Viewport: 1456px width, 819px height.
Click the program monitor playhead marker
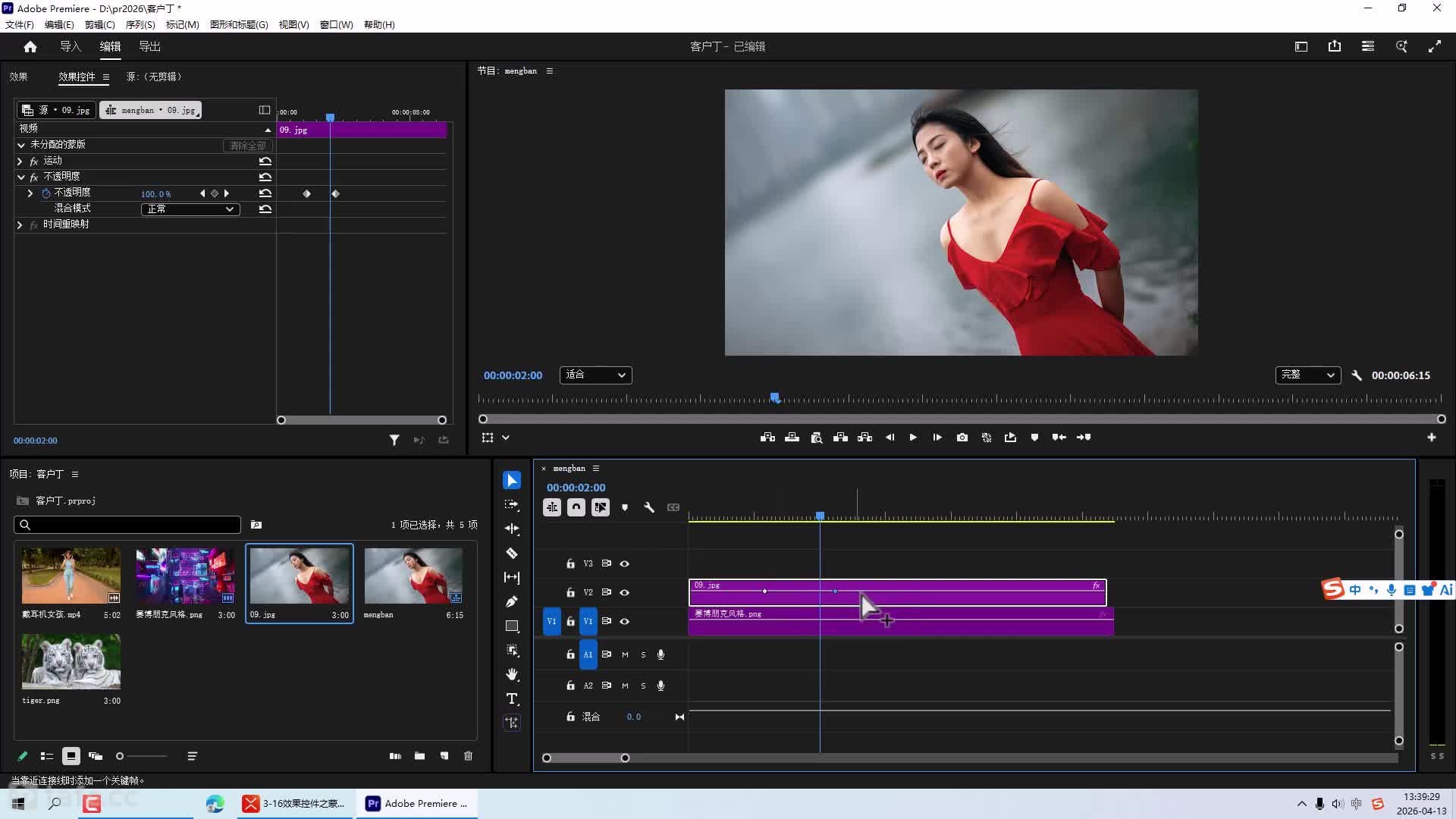pos(774,397)
